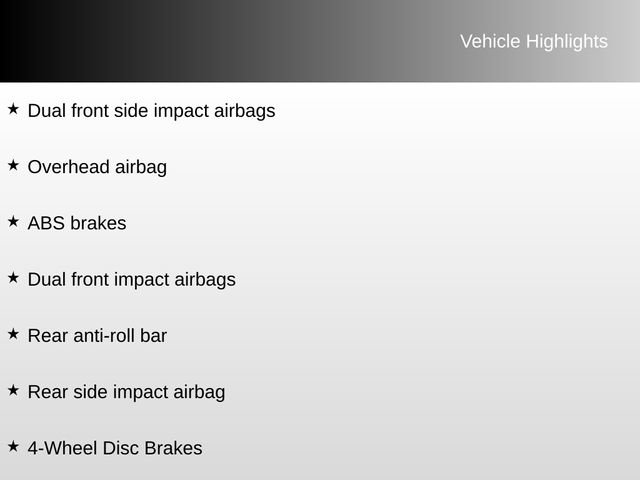This screenshot has height=480, width=640.
Task: Click the Dual front impact airbags text
Action: click(131, 279)
